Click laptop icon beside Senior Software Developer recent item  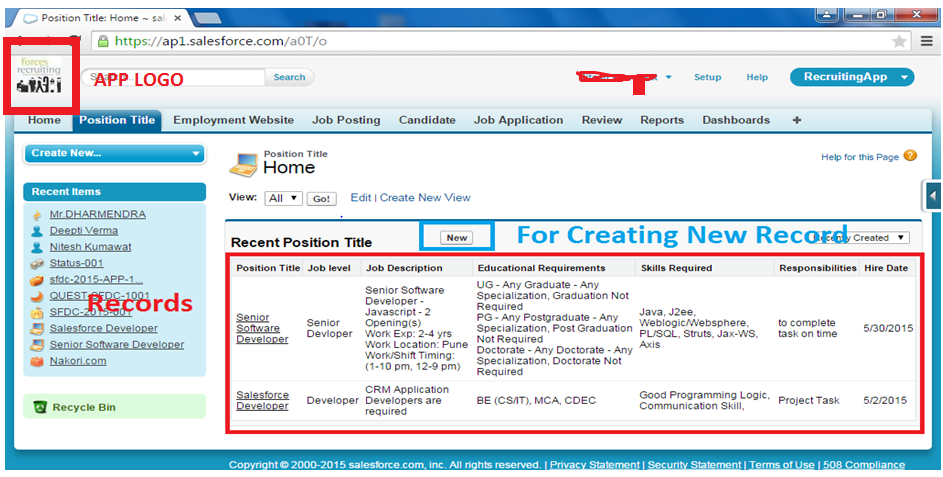[37, 345]
